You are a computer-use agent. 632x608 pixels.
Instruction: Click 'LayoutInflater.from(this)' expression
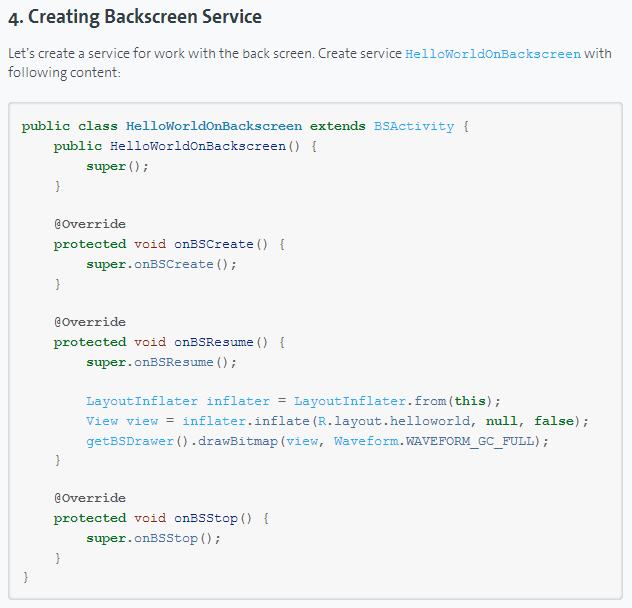393,401
